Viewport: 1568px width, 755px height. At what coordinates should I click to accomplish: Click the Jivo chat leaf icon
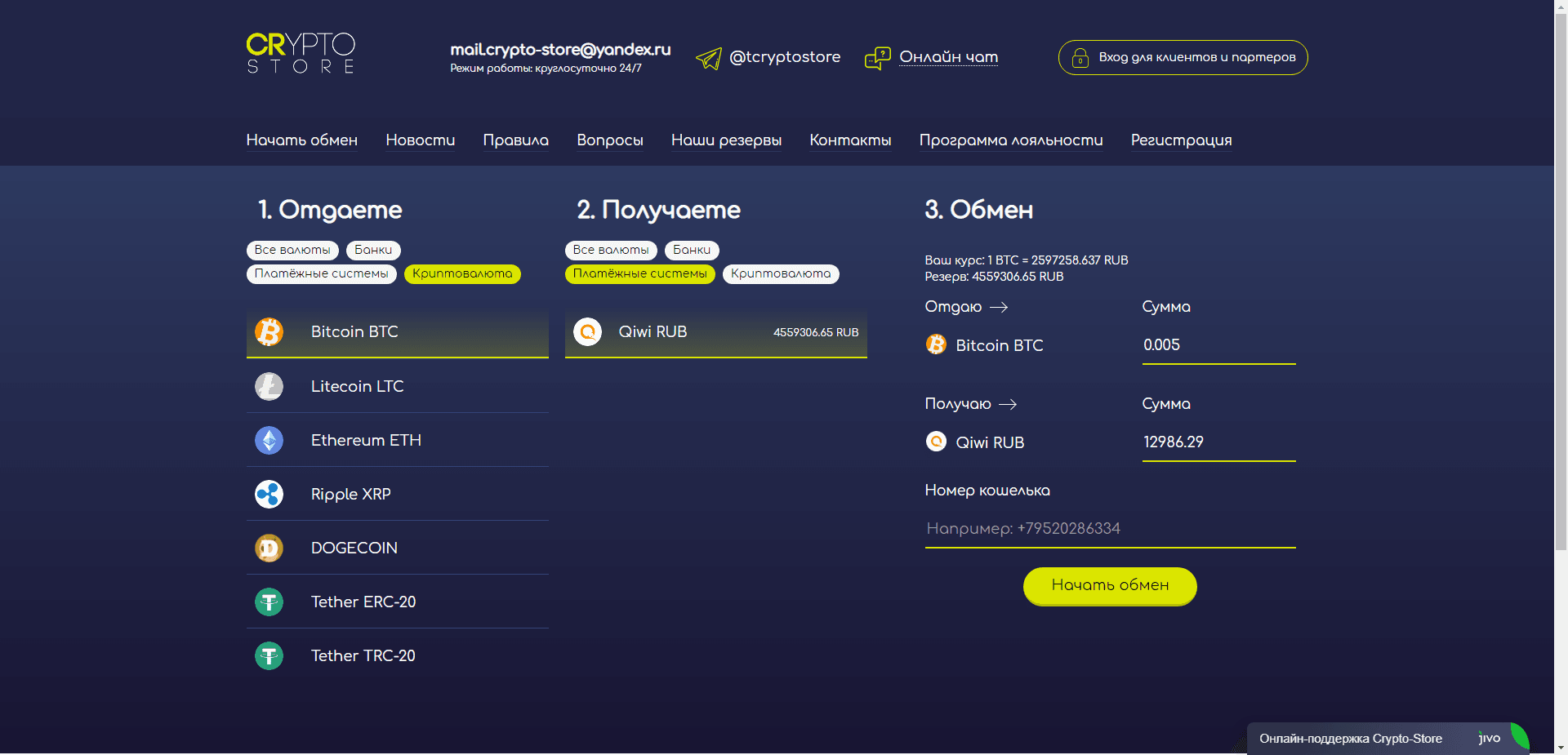pos(1519,736)
